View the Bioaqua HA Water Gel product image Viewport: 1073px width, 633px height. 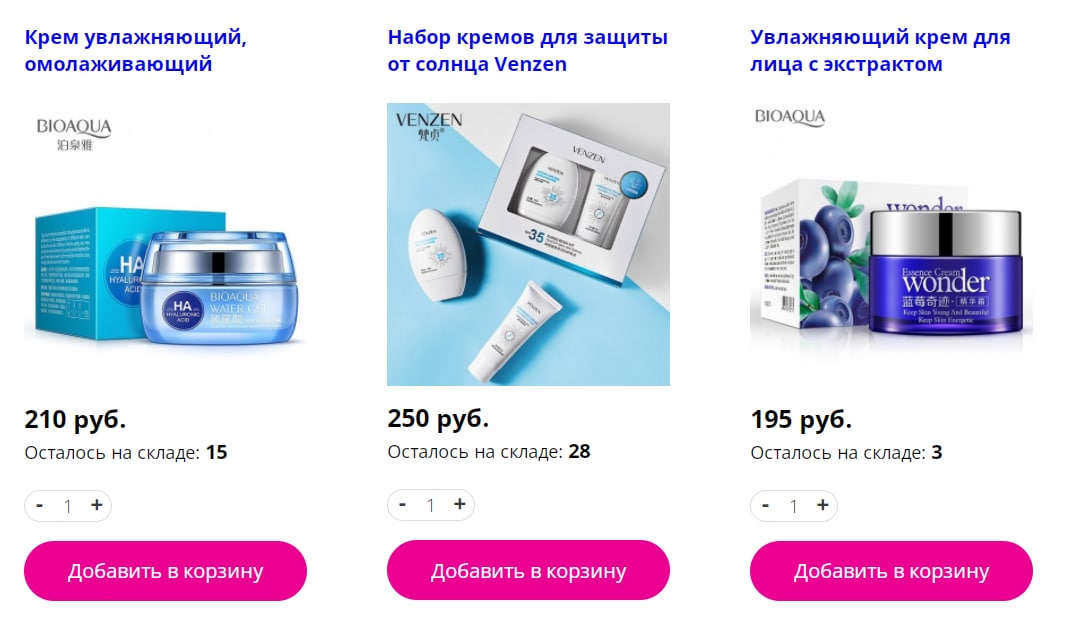coord(165,245)
